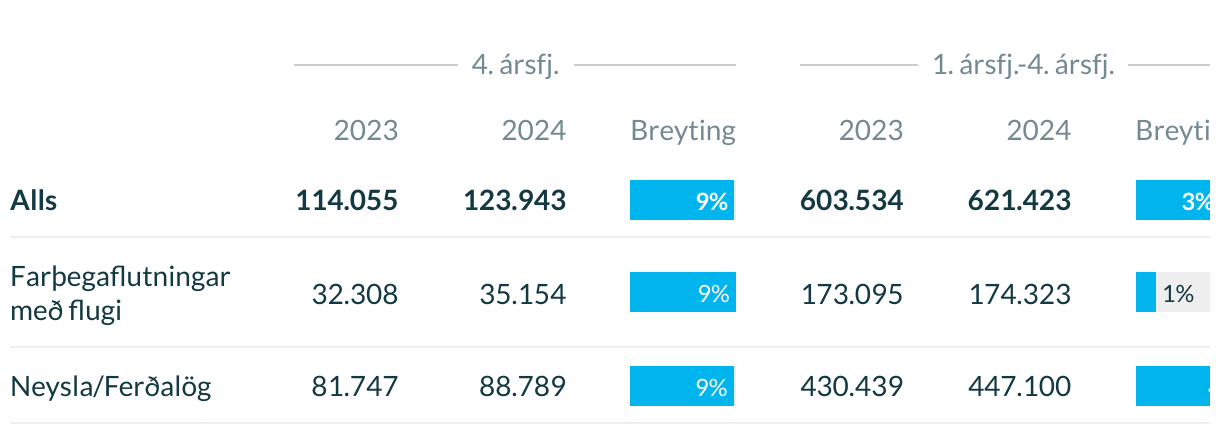Image resolution: width=1220 pixels, height=434 pixels.
Task: Click the 2023 column under 4. ársfj.
Action: coord(366,130)
